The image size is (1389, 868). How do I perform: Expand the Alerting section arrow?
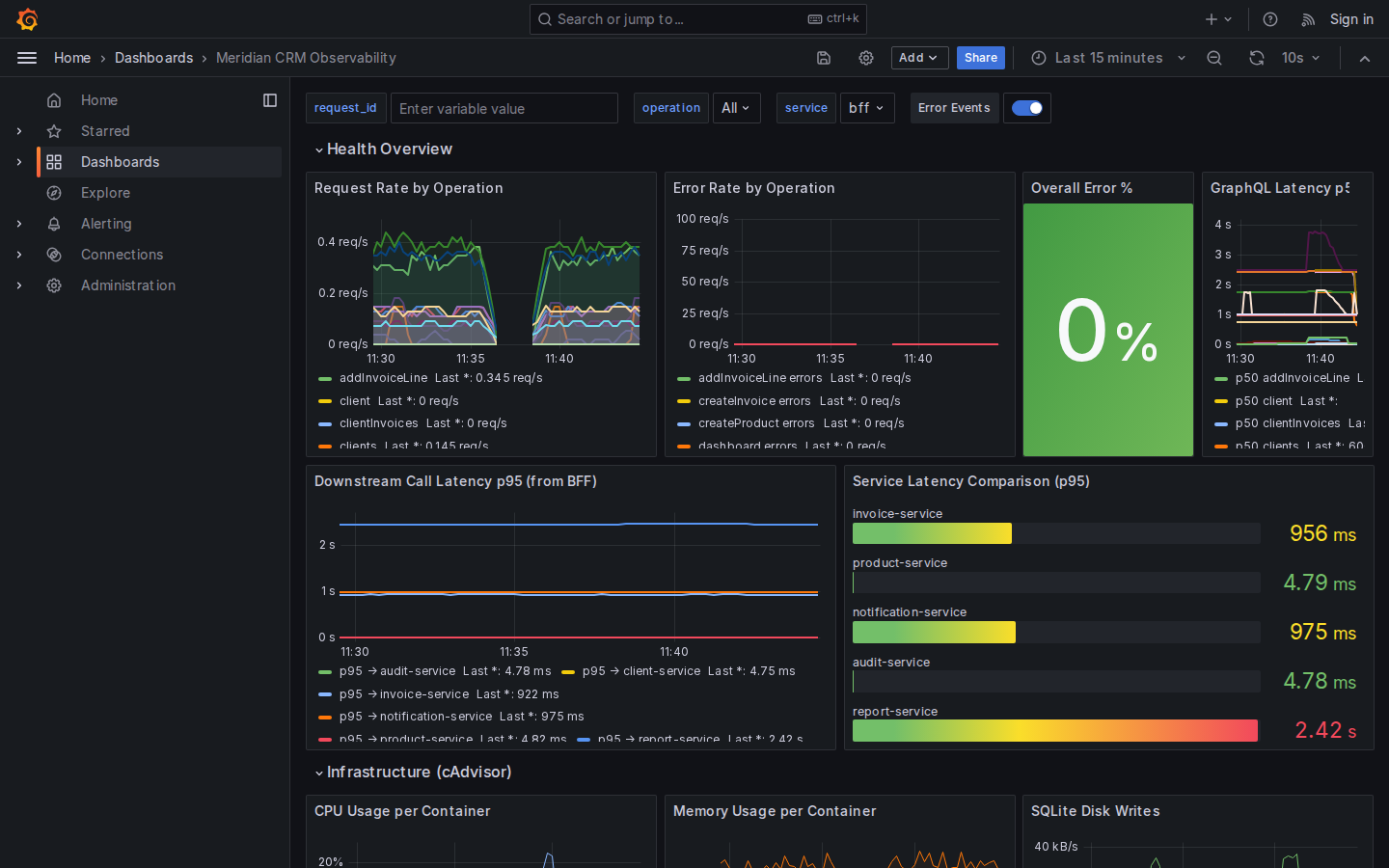(18, 224)
